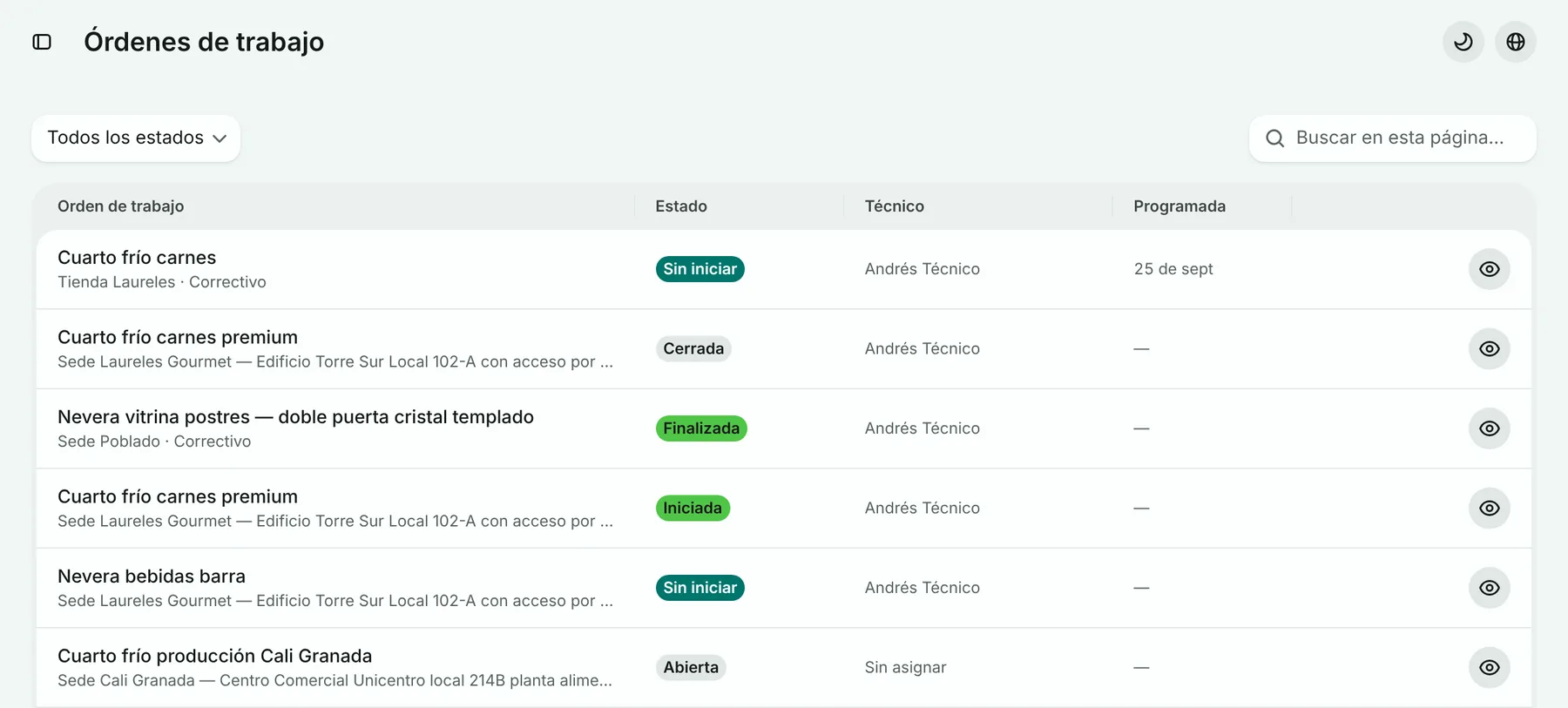The width and height of the screenshot is (1568, 708).
Task: Switch to dark mode moon icon
Action: [1463, 42]
